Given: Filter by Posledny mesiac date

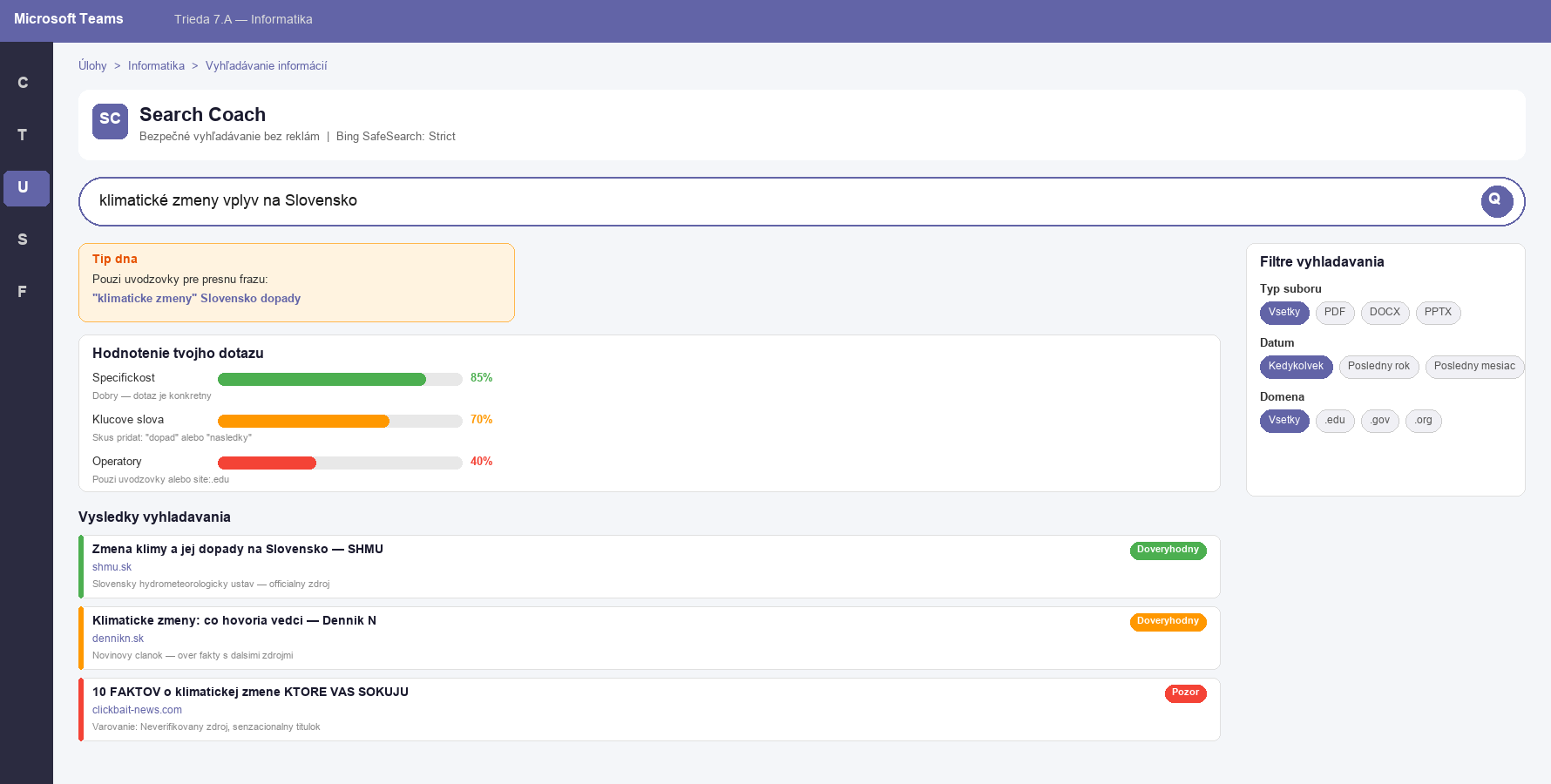Looking at the screenshot, I should 1474,366.
